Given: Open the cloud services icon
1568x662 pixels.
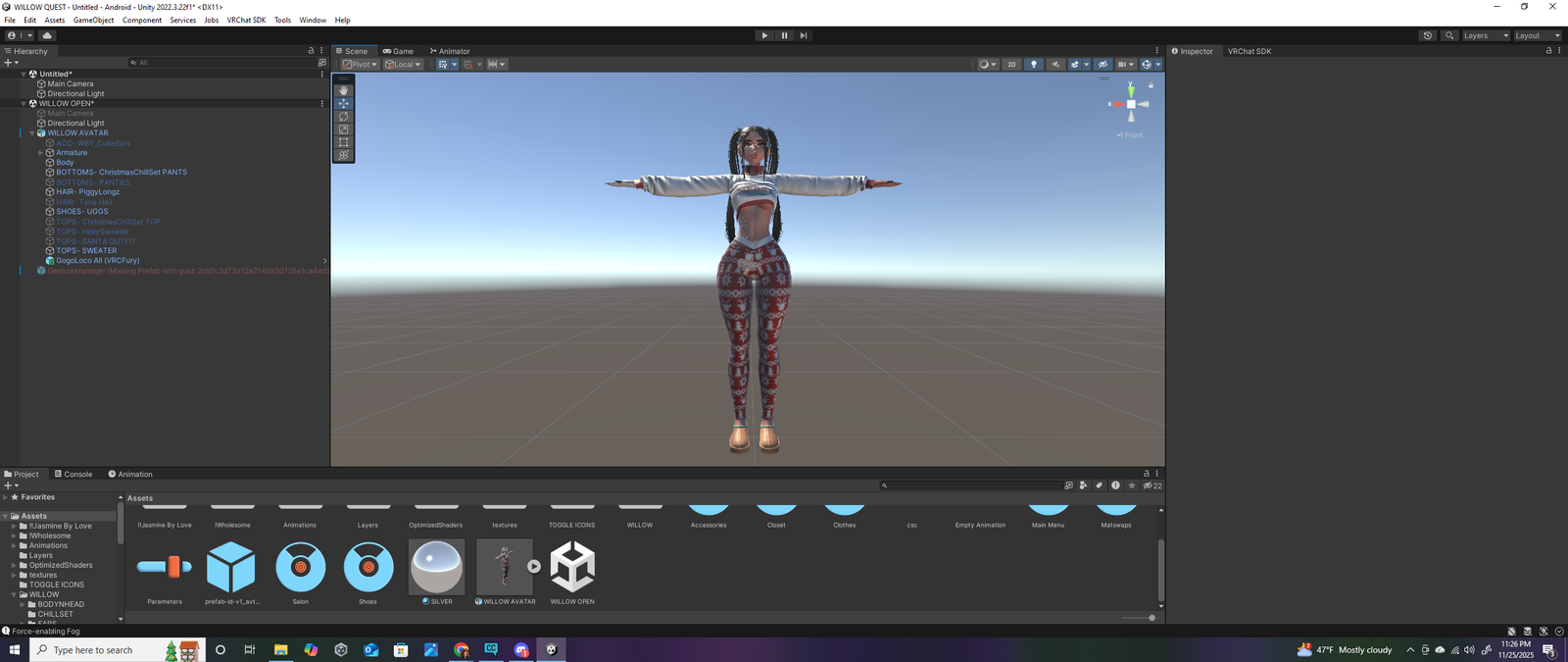Looking at the screenshot, I should tap(47, 35).
